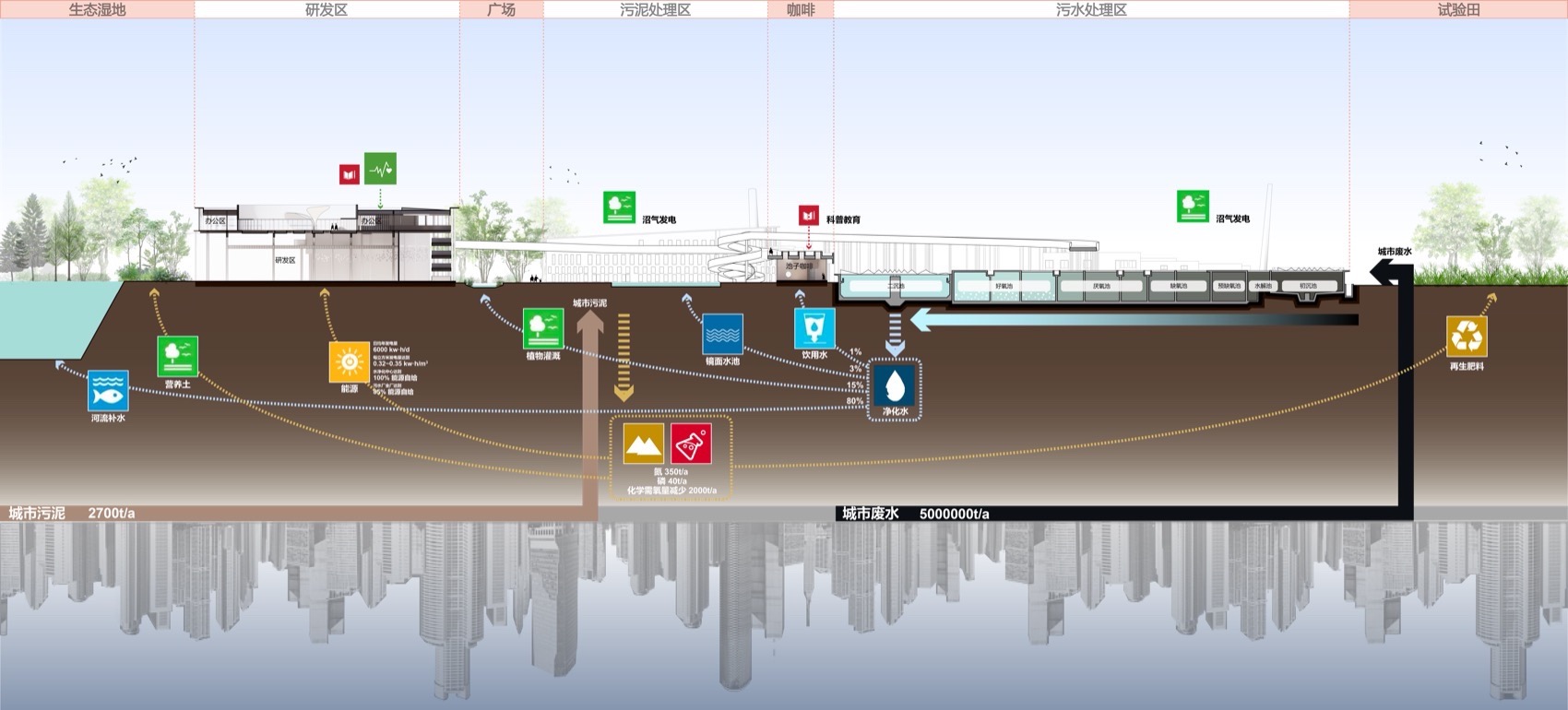Select the yellow mountain icon

pos(643,444)
